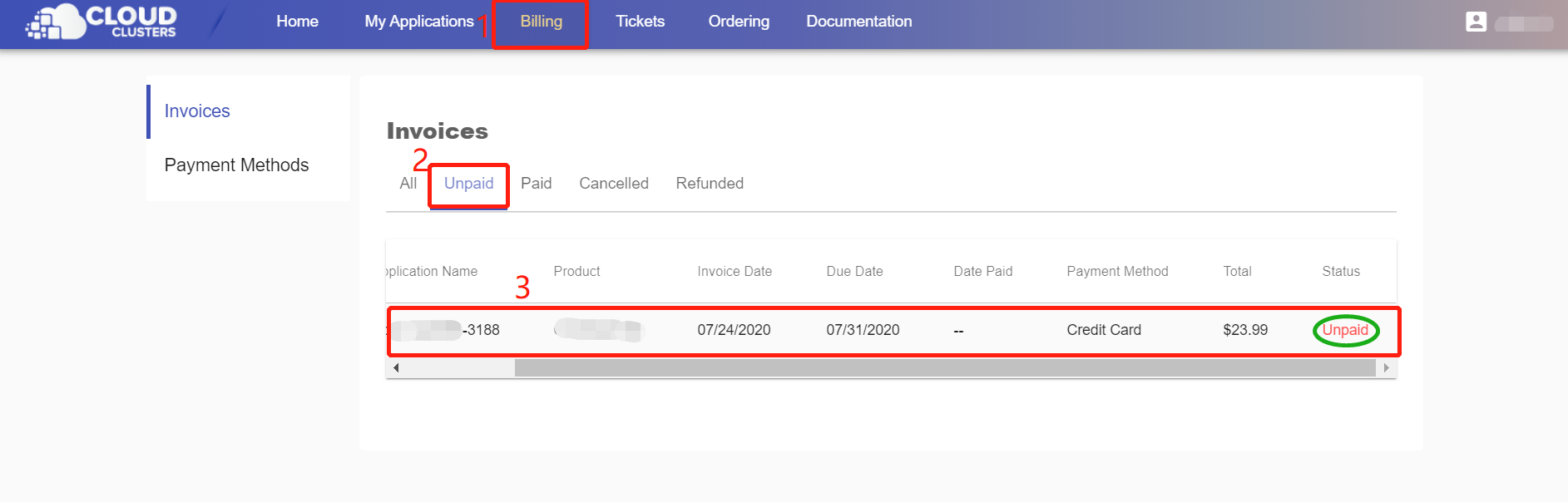Screen dimensions: 1568x502
Task: Switch to the Cancelled tab
Action: point(613,184)
